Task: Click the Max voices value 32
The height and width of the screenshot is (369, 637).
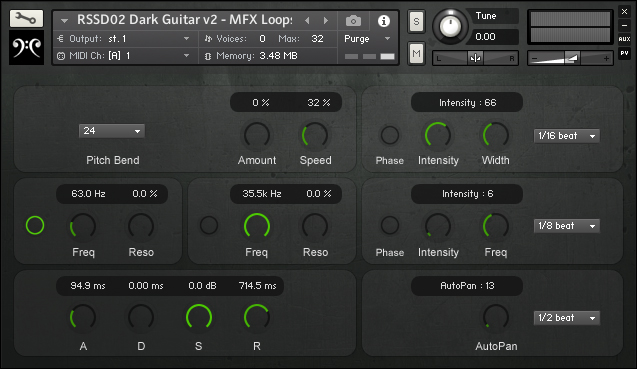Action: (317, 39)
